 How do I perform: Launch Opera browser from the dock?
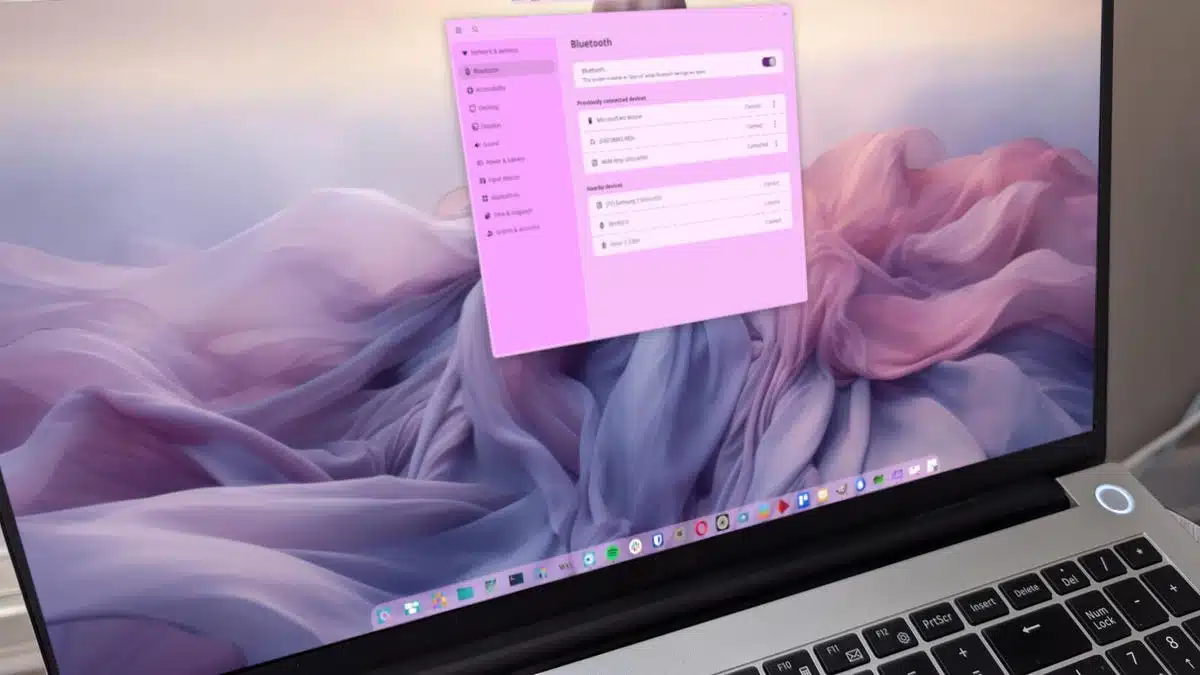pos(701,528)
